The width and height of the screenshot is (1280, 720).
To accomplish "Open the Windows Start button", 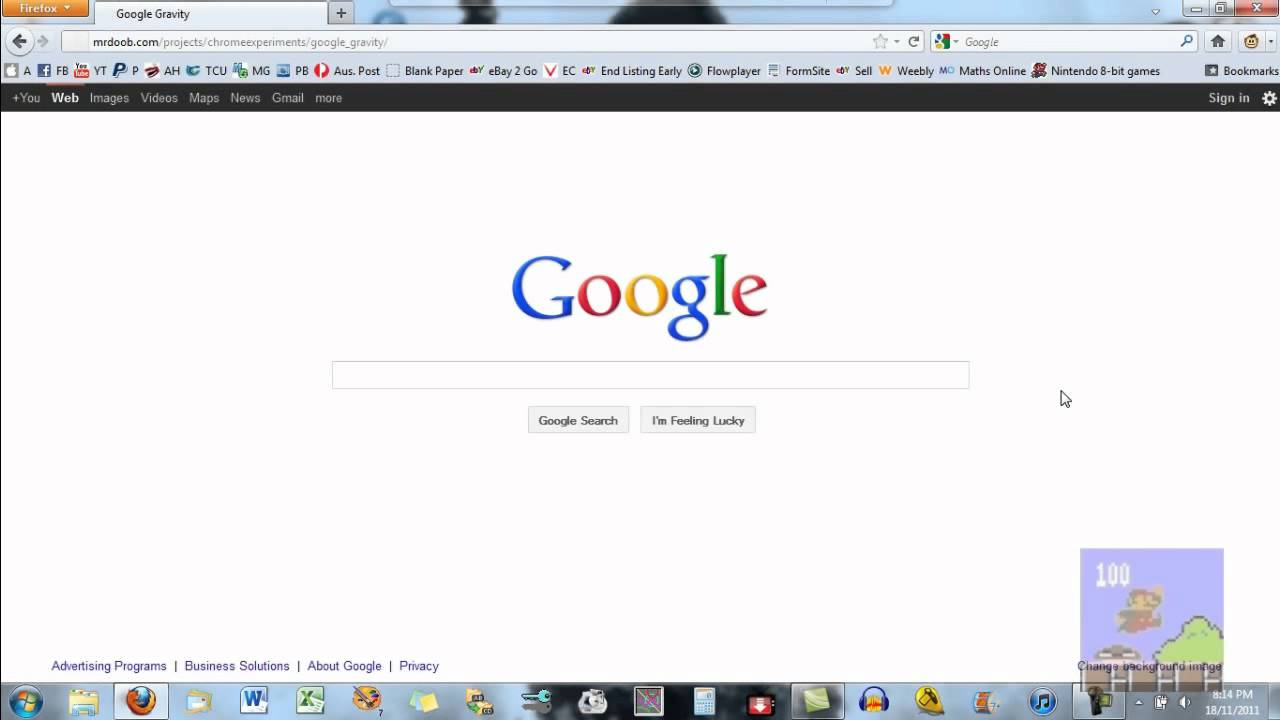I will pyautogui.click(x=26, y=701).
